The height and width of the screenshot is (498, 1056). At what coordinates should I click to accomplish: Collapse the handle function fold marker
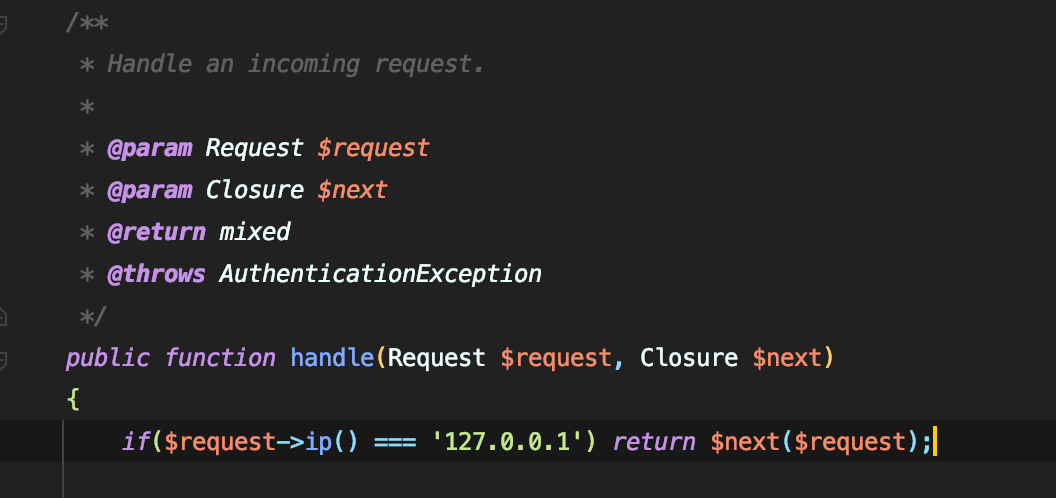click(x=3, y=357)
